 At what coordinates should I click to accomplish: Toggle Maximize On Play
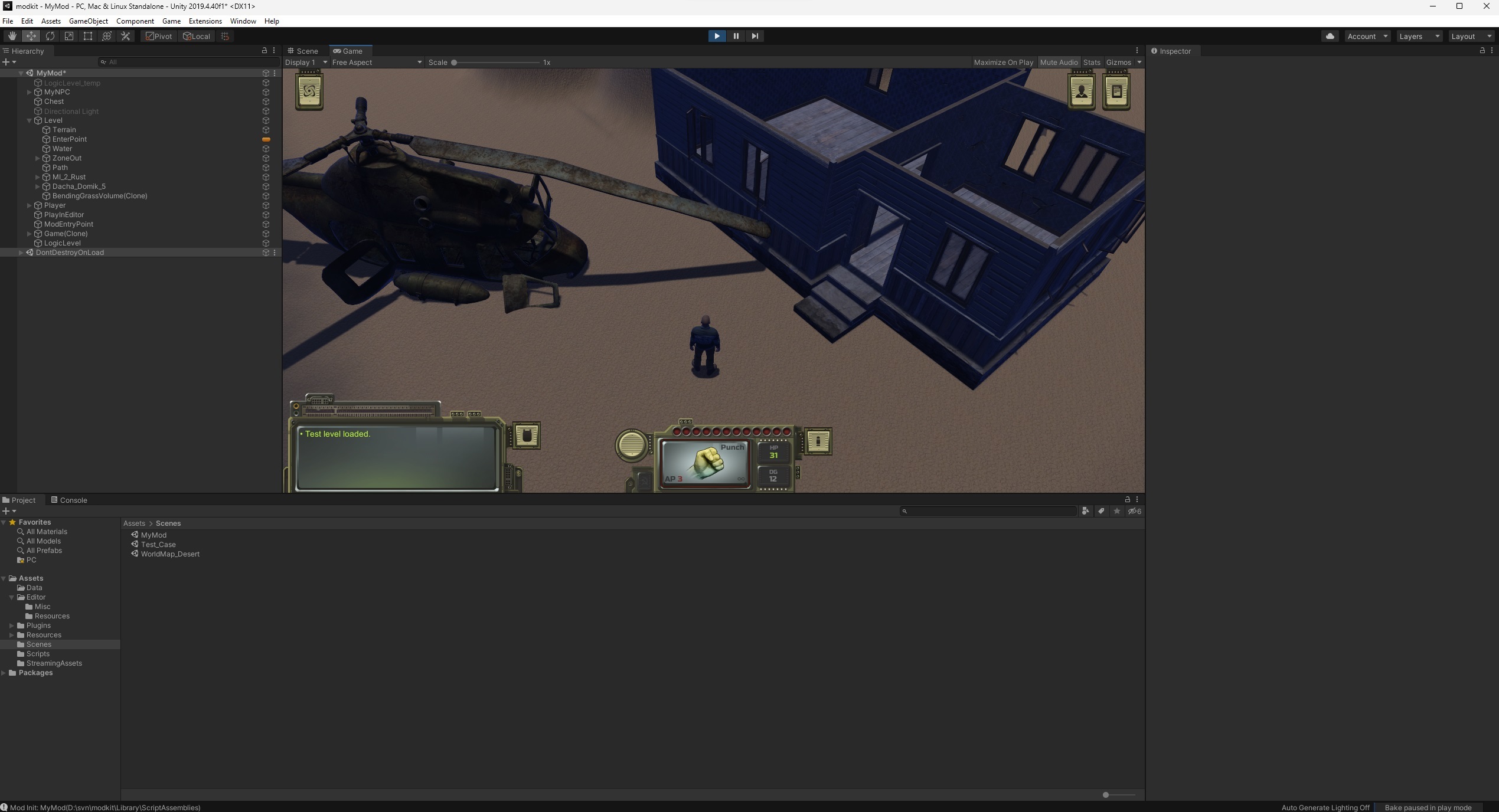(x=1003, y=62)
